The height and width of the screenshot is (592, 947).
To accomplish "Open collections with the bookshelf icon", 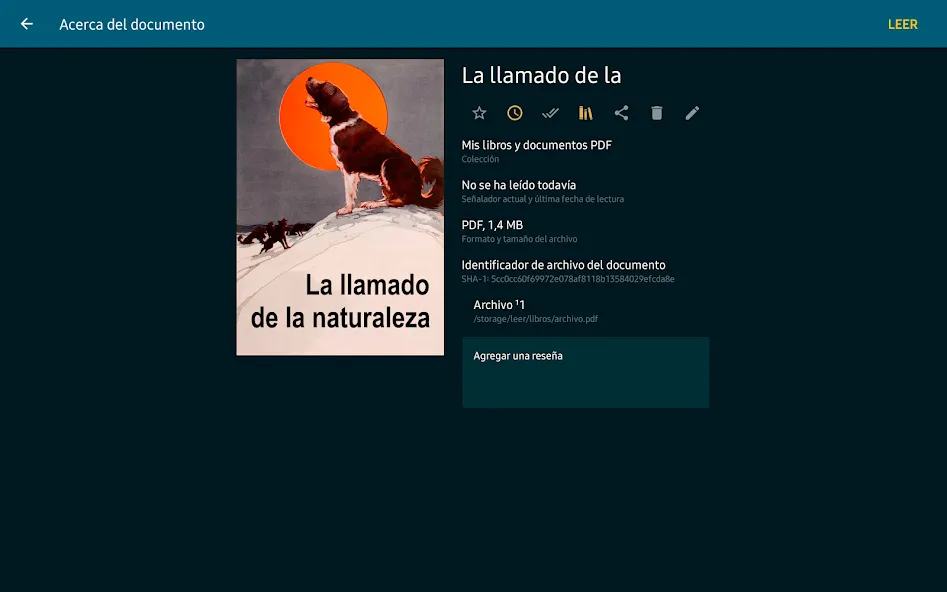I will tap(586, 113).
